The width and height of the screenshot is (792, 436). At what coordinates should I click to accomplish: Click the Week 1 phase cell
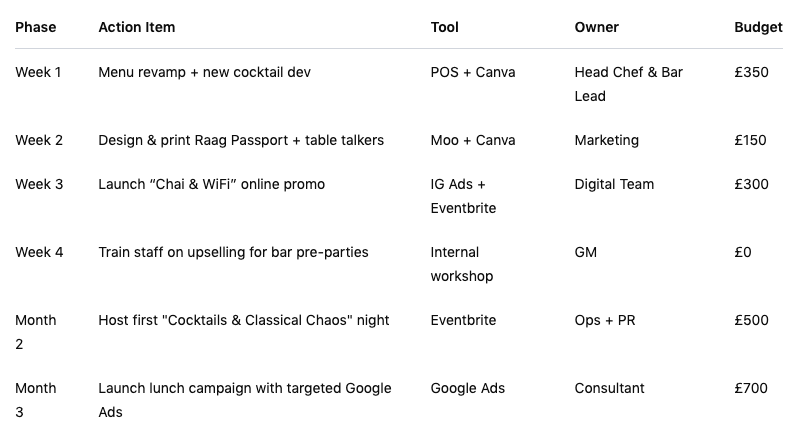click(38, 72)
